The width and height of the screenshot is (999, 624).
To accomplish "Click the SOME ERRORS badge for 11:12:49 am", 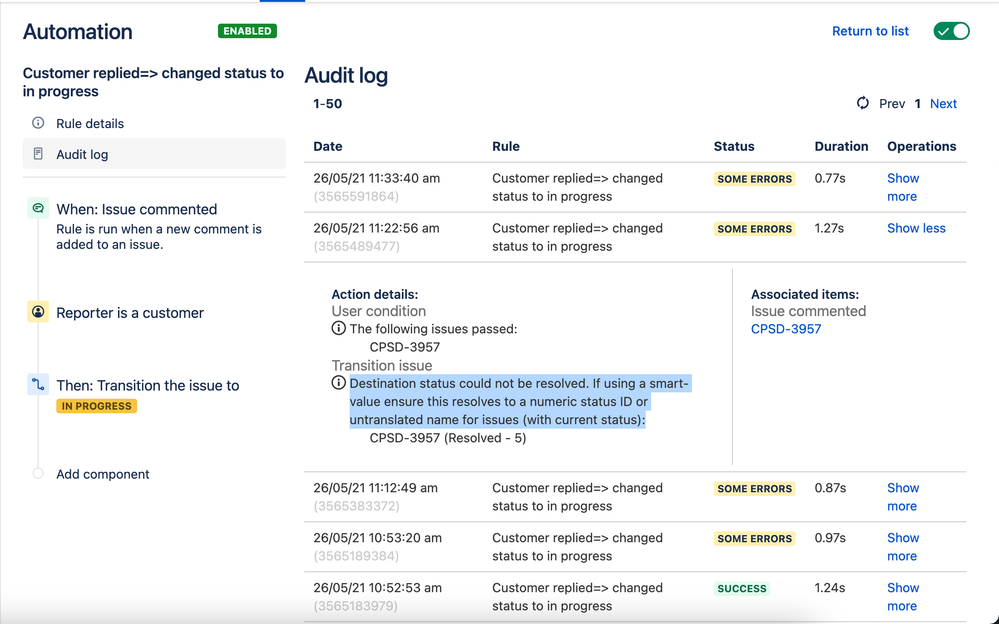I will 754,489.
